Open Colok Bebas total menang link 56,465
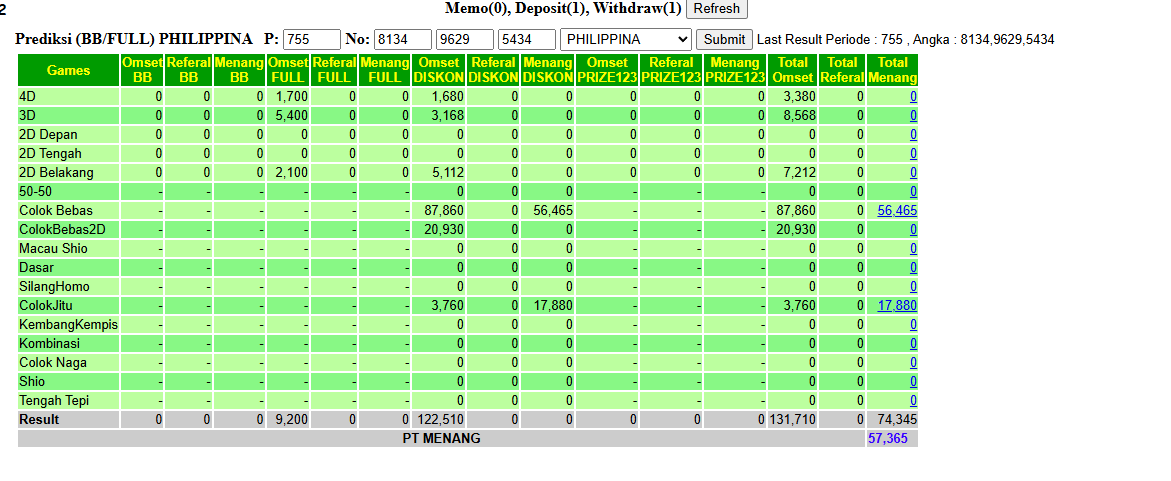The height and width of the screenshot is (481, 1171). 897,211
